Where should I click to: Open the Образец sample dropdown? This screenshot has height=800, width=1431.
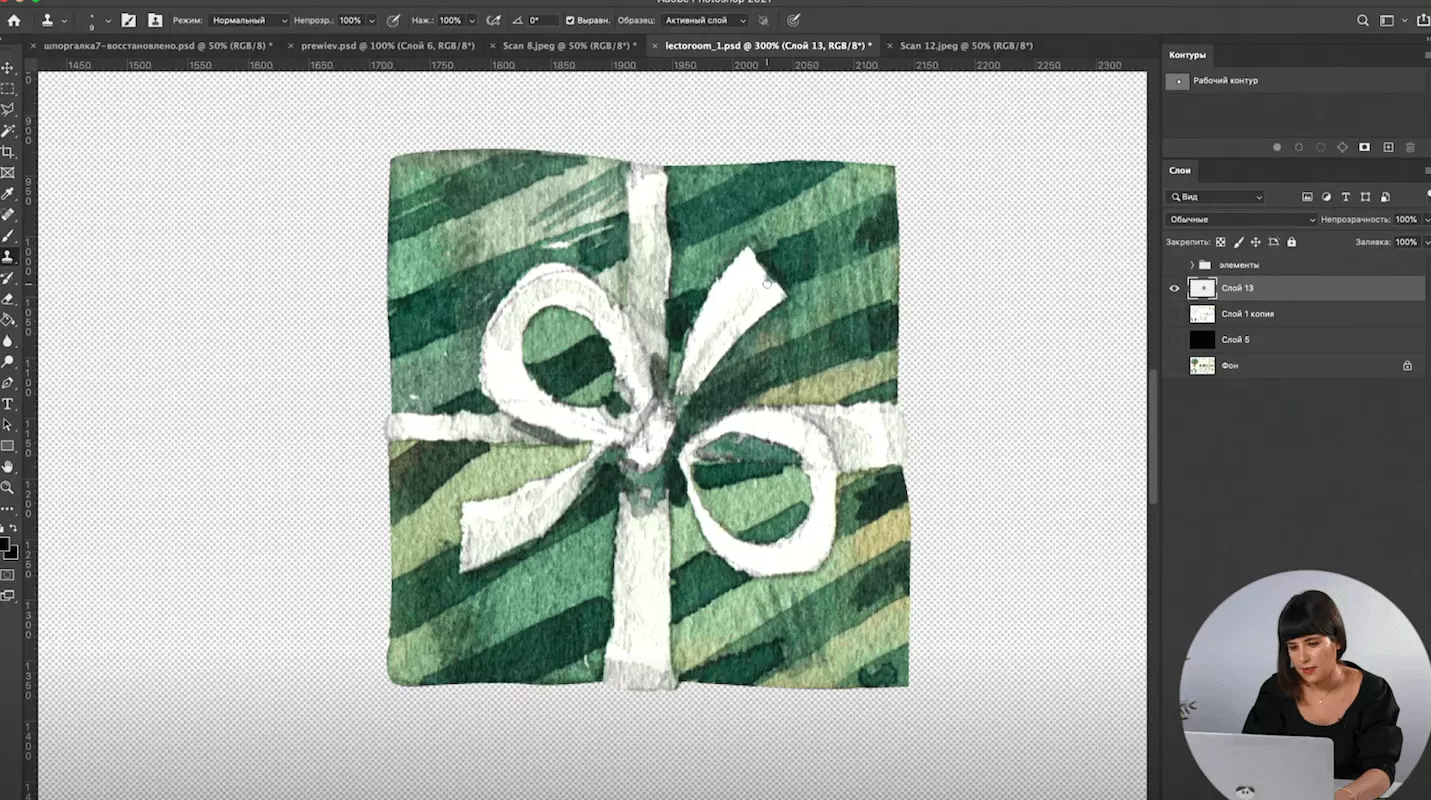coord(704,20)
